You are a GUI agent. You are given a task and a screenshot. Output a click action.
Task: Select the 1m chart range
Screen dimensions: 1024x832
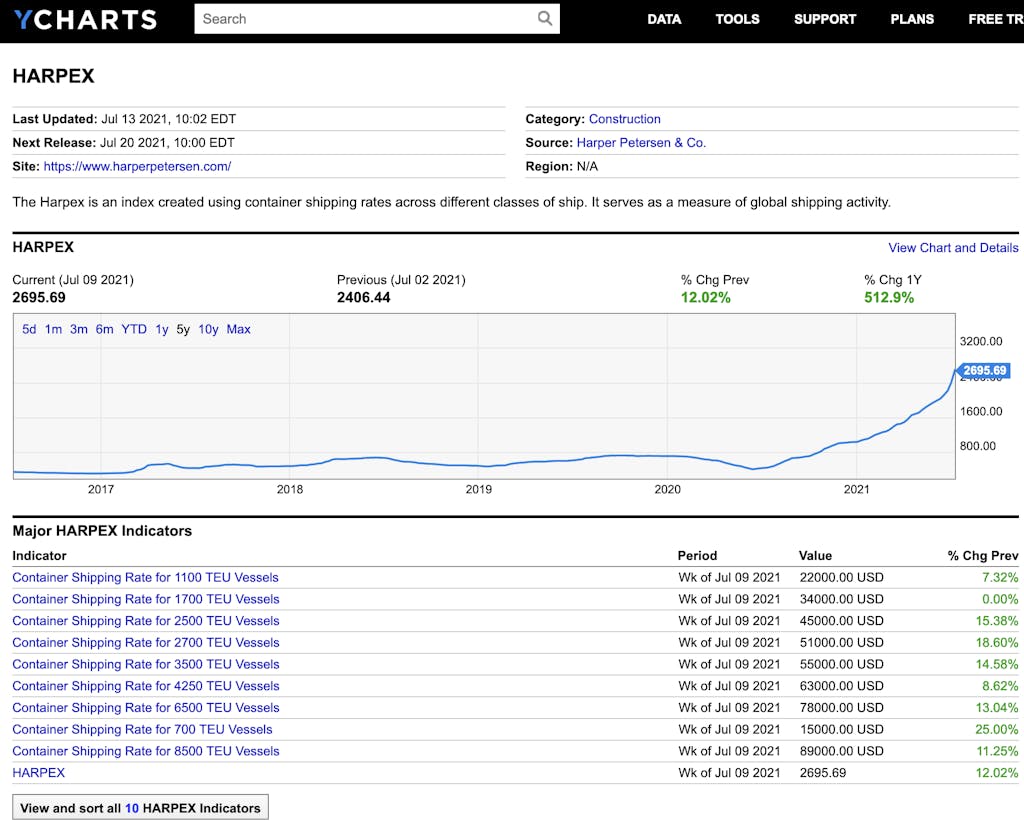click(53, 329)
